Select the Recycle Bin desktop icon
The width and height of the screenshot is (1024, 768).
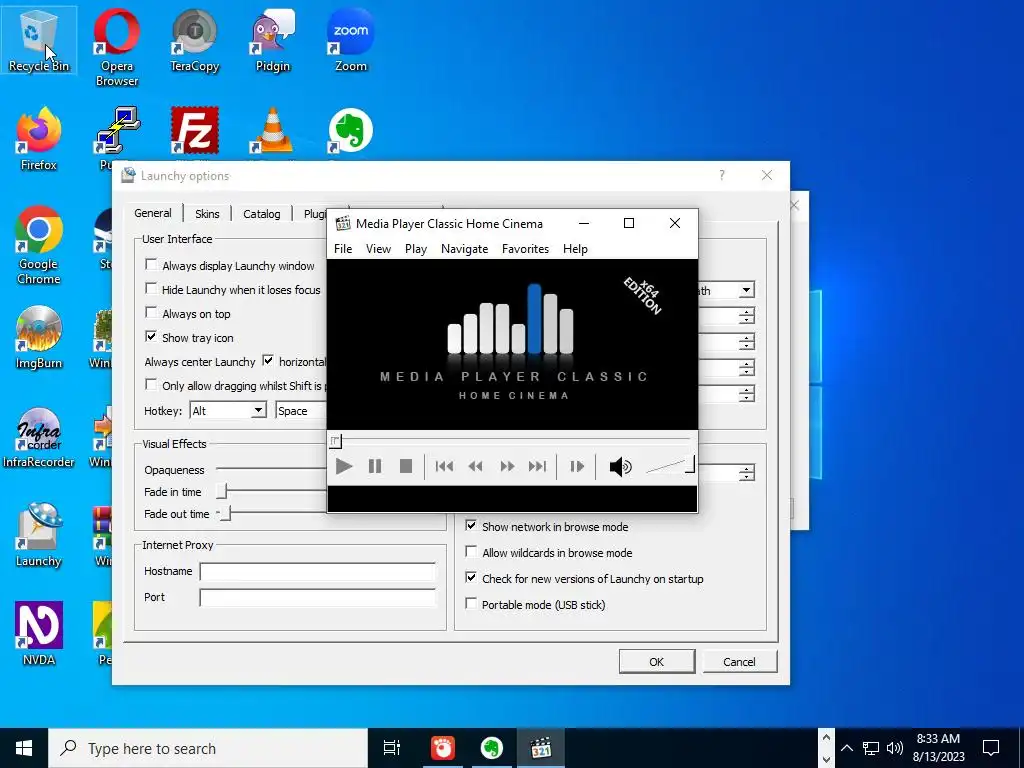coord(39,40)
